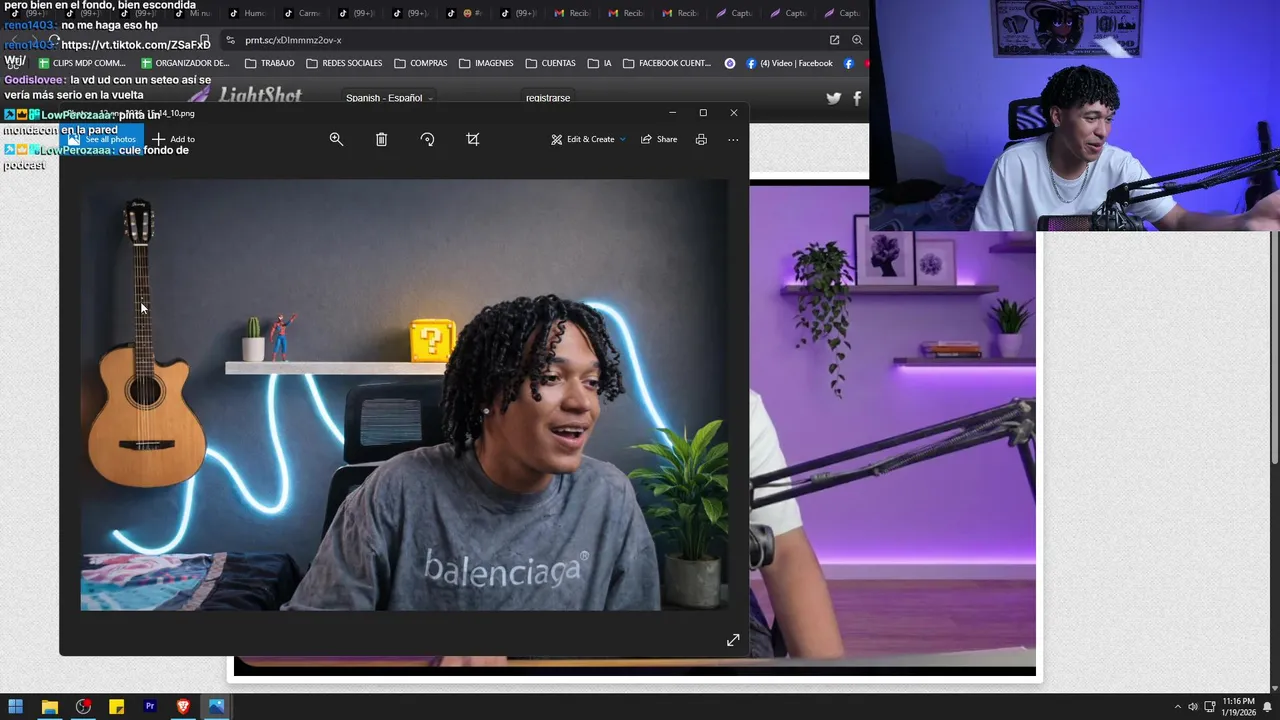Open CLIPS MDP COMM... bookmark

pyautogui.click(x=82, y=63)
